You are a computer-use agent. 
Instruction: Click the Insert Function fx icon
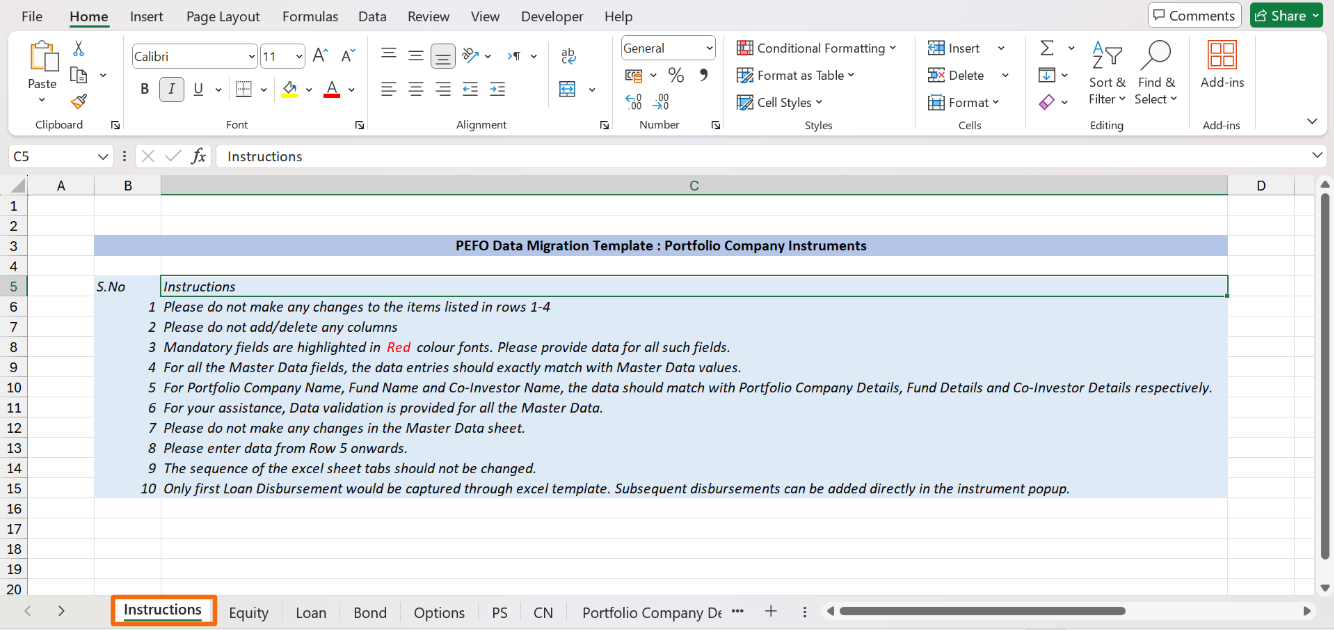[199, 156]
